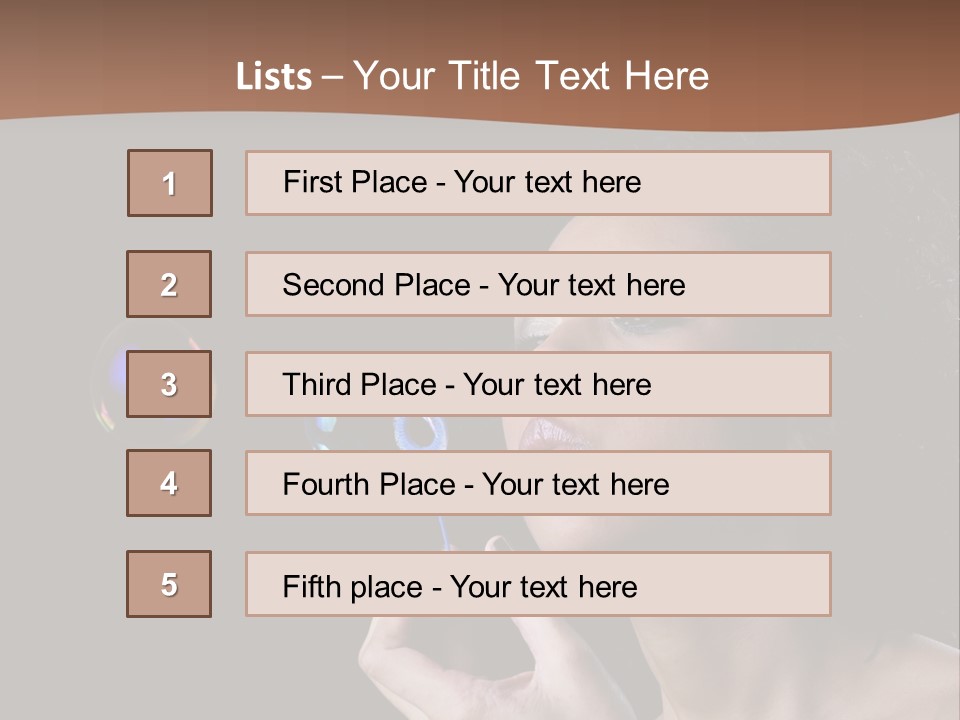Click the bold word Lists in title
The width and height of the screenshot is (960, 720).
point(274,77)
